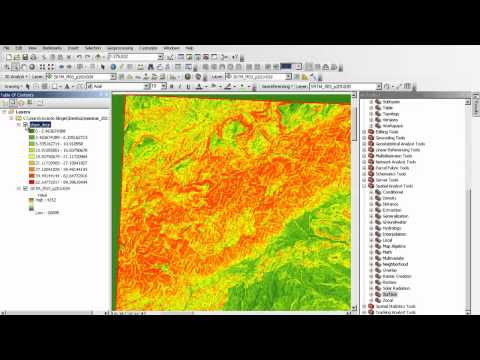The height and width of the screenshot is (360, 480).
Task: Click the Save icon in standard toolbar
Action: (25, 57)
